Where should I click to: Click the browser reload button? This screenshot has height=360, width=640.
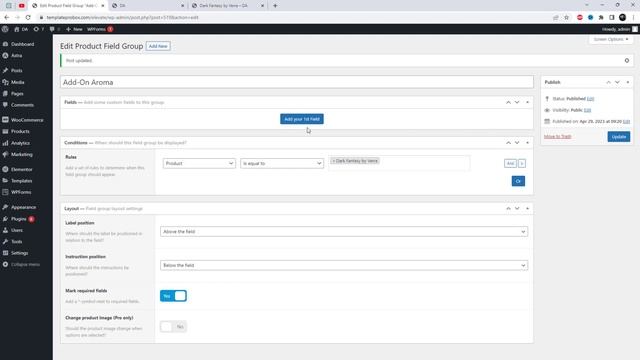coord(28,18)
